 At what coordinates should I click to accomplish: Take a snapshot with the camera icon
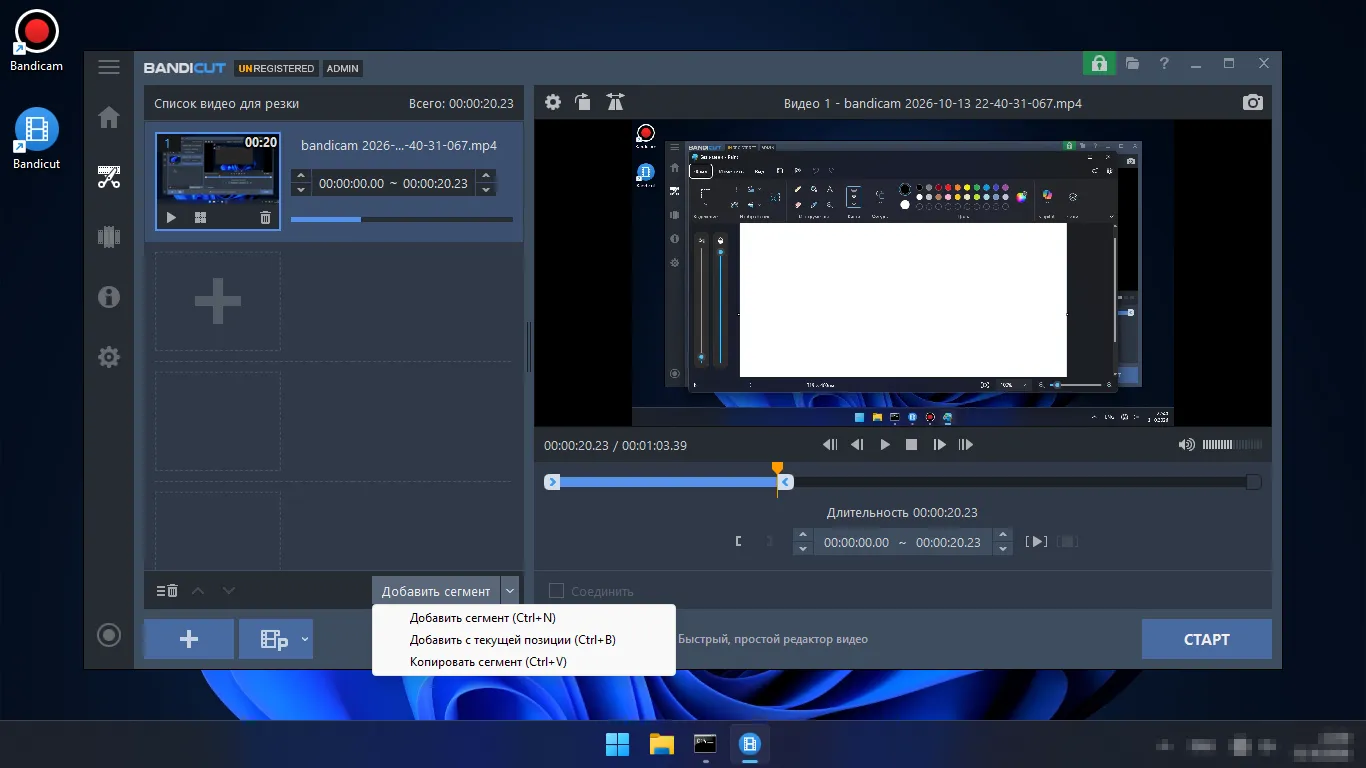pyautogui.click(x=1252, y=102)
